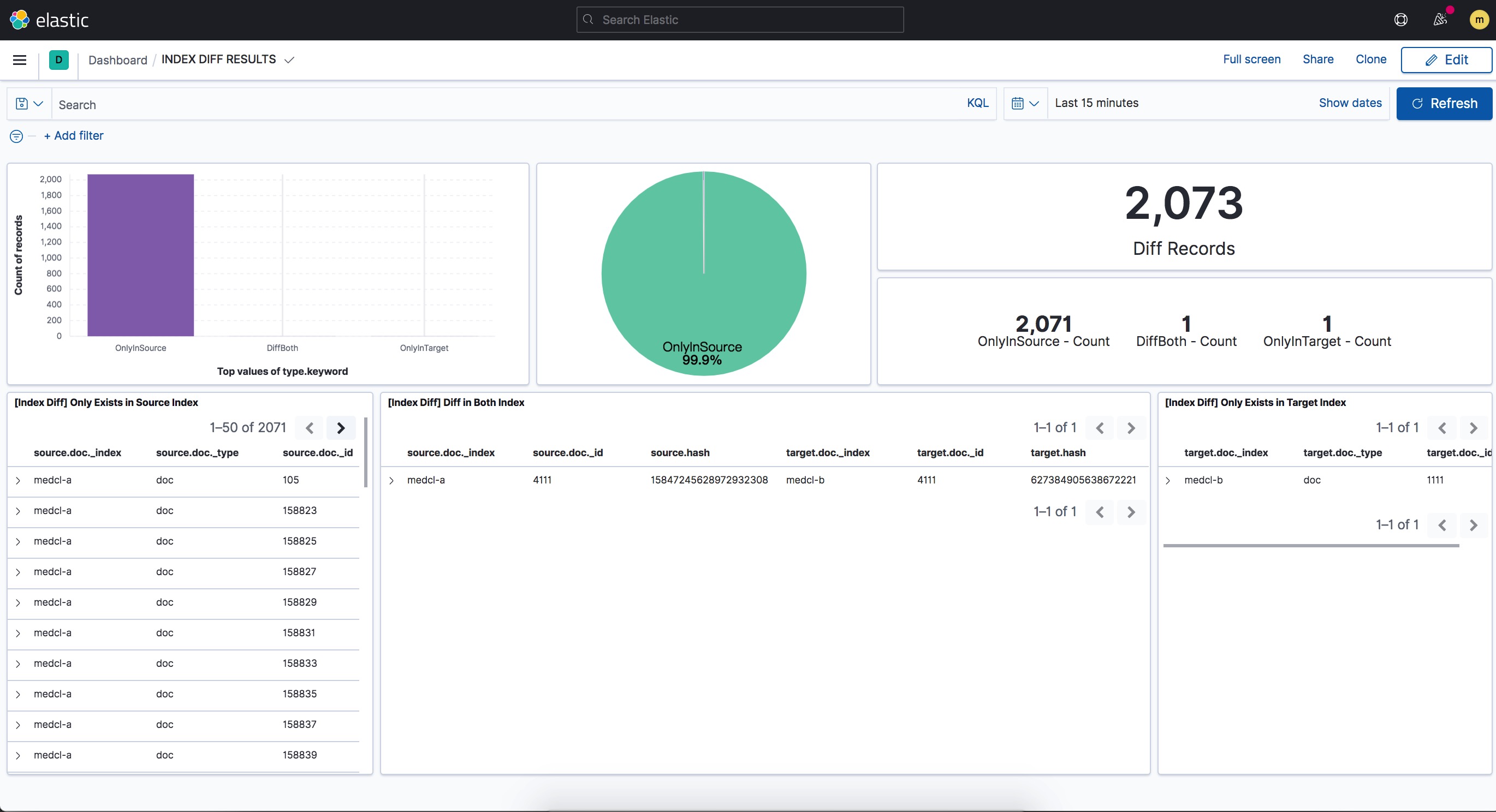The height and width of the screenshot is (812, 1496).
Task: Expand the medcl-b row with id 1111
Action: pos(1168,481)
